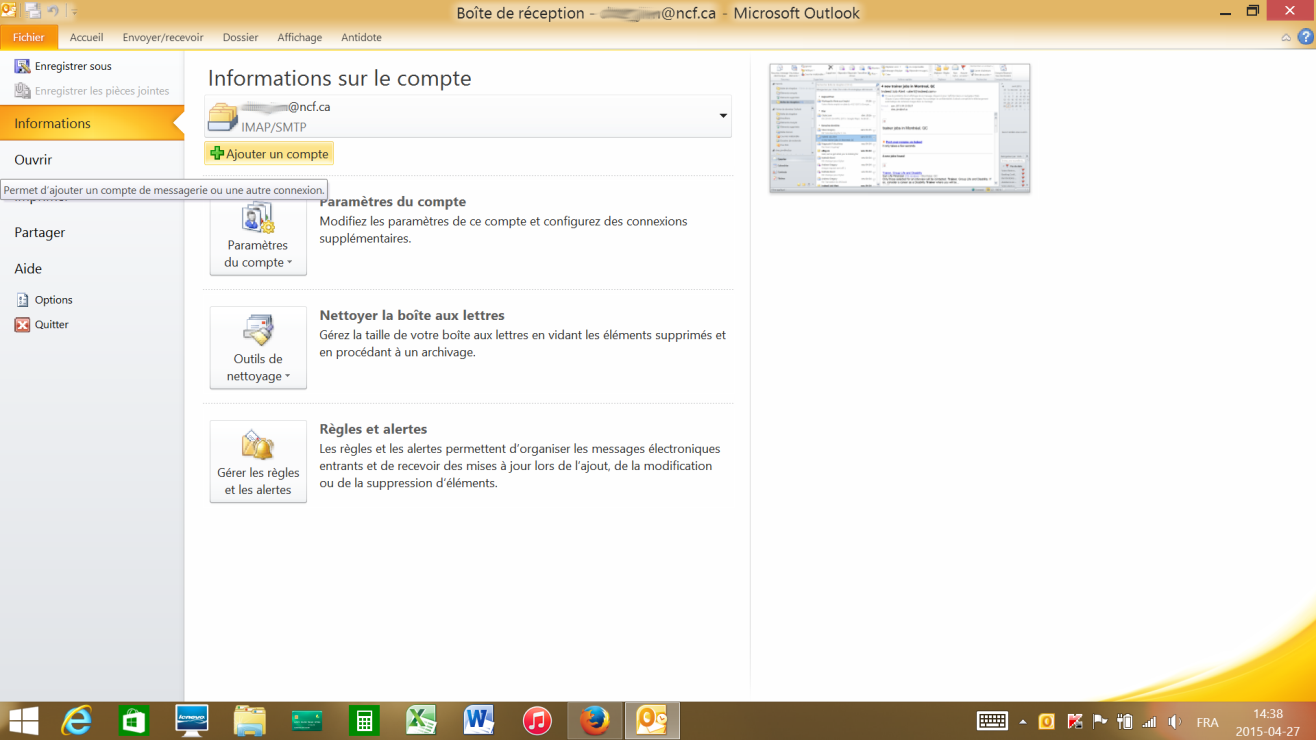Screen dimensions: 1316x740
Task: Click Gérer les règles et les alertes
Action: pos(258,462)
